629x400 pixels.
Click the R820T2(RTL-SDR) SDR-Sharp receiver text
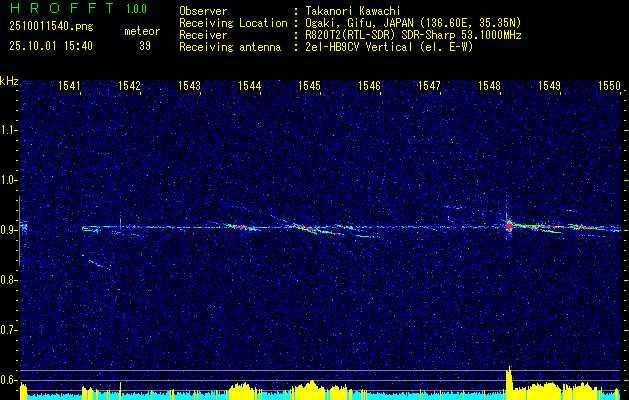(x=412, y=35)
